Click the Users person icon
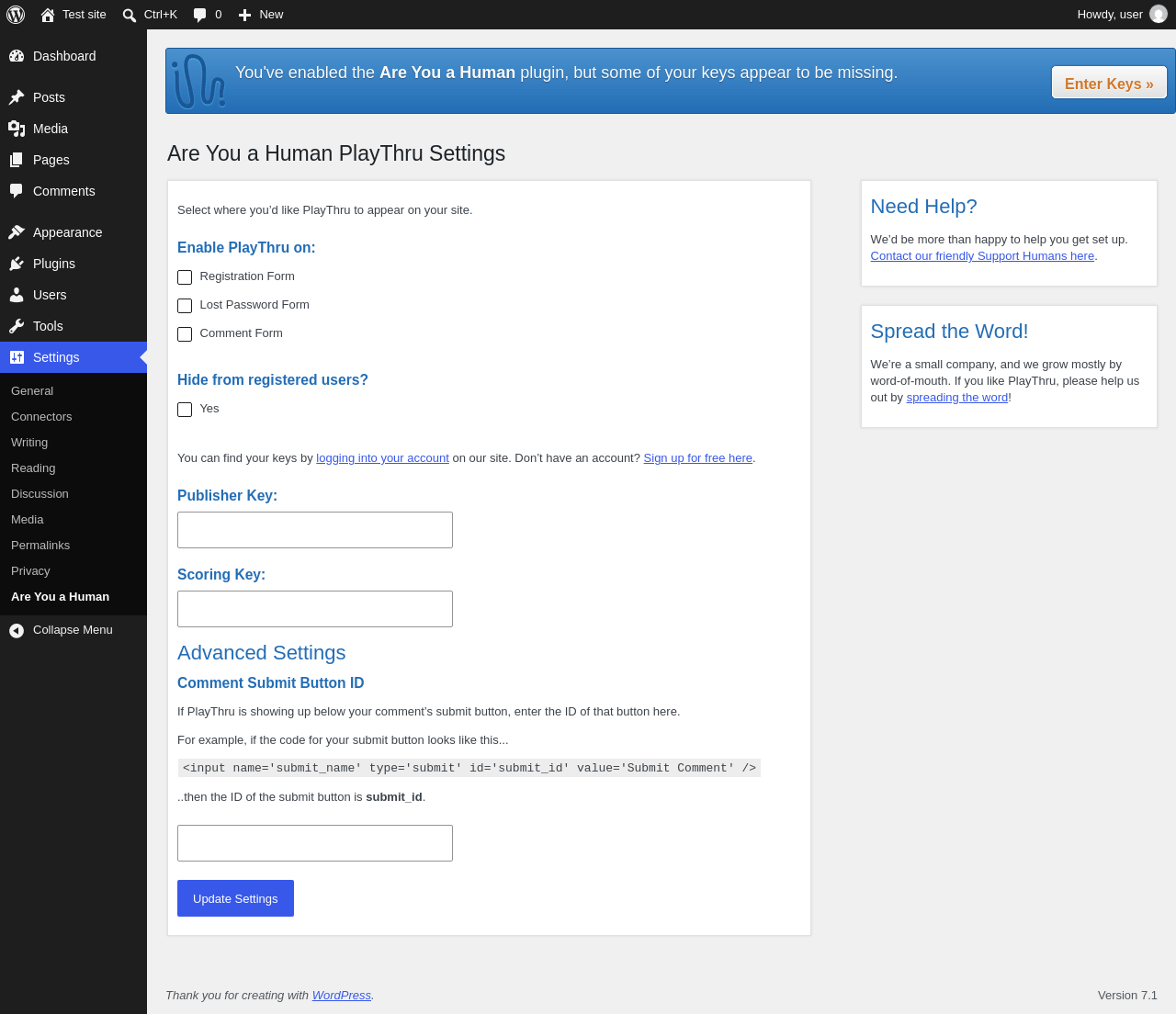1176x1014 pixels. (x=17, y=295)
